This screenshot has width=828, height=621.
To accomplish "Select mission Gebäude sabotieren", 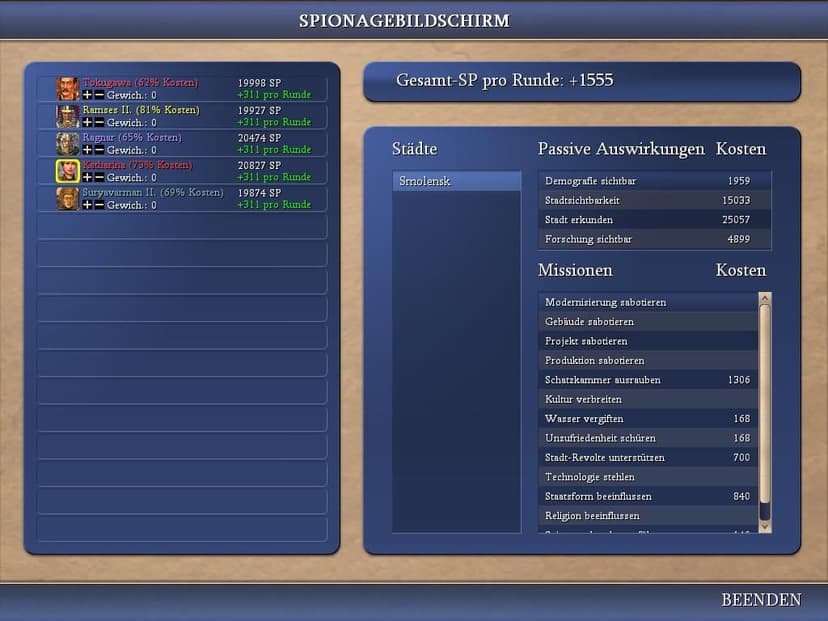I will (x=648, y=322).
